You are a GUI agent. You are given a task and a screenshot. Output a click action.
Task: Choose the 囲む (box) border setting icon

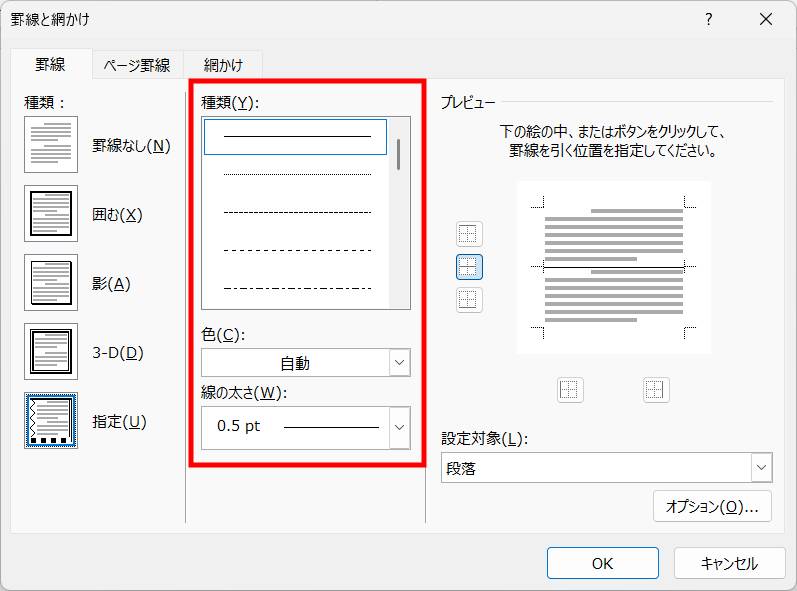coord(51,214)
